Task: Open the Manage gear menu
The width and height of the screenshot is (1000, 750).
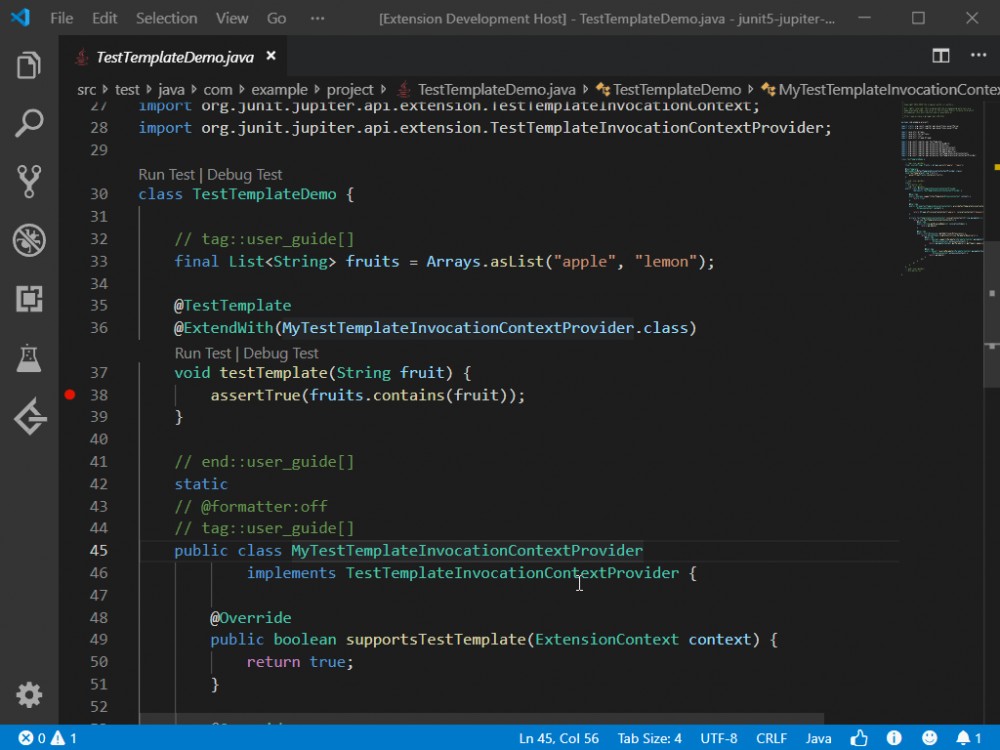Action: click(27, 695)
